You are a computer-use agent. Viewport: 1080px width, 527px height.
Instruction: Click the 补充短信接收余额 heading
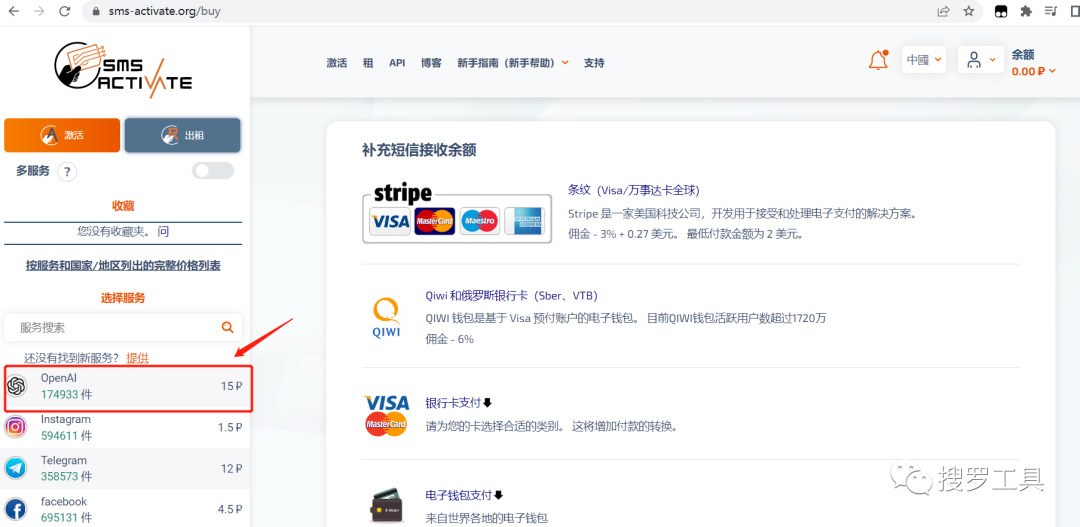click(x=419, y=149)
